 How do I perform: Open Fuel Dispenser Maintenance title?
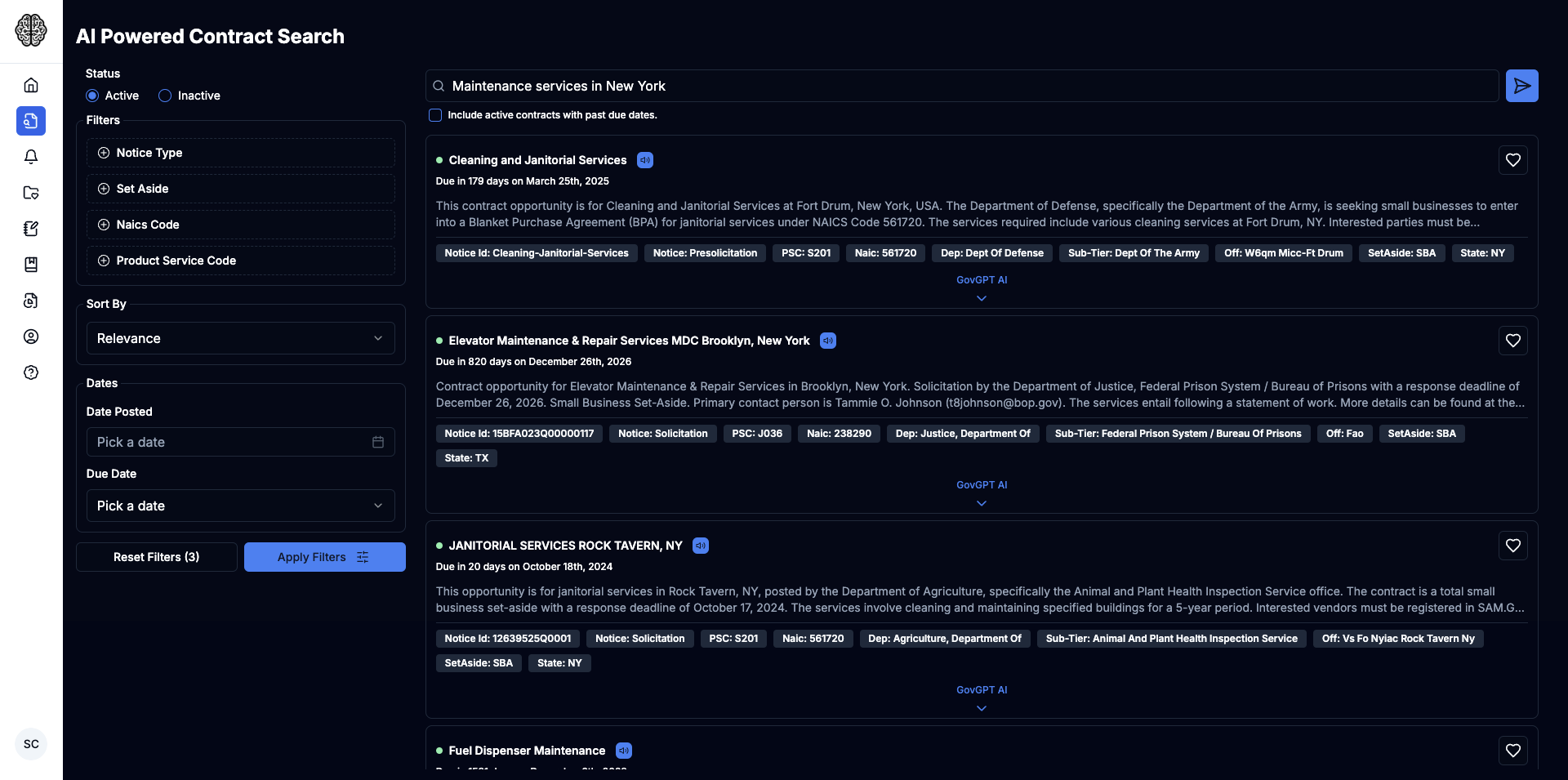point(527,751)
